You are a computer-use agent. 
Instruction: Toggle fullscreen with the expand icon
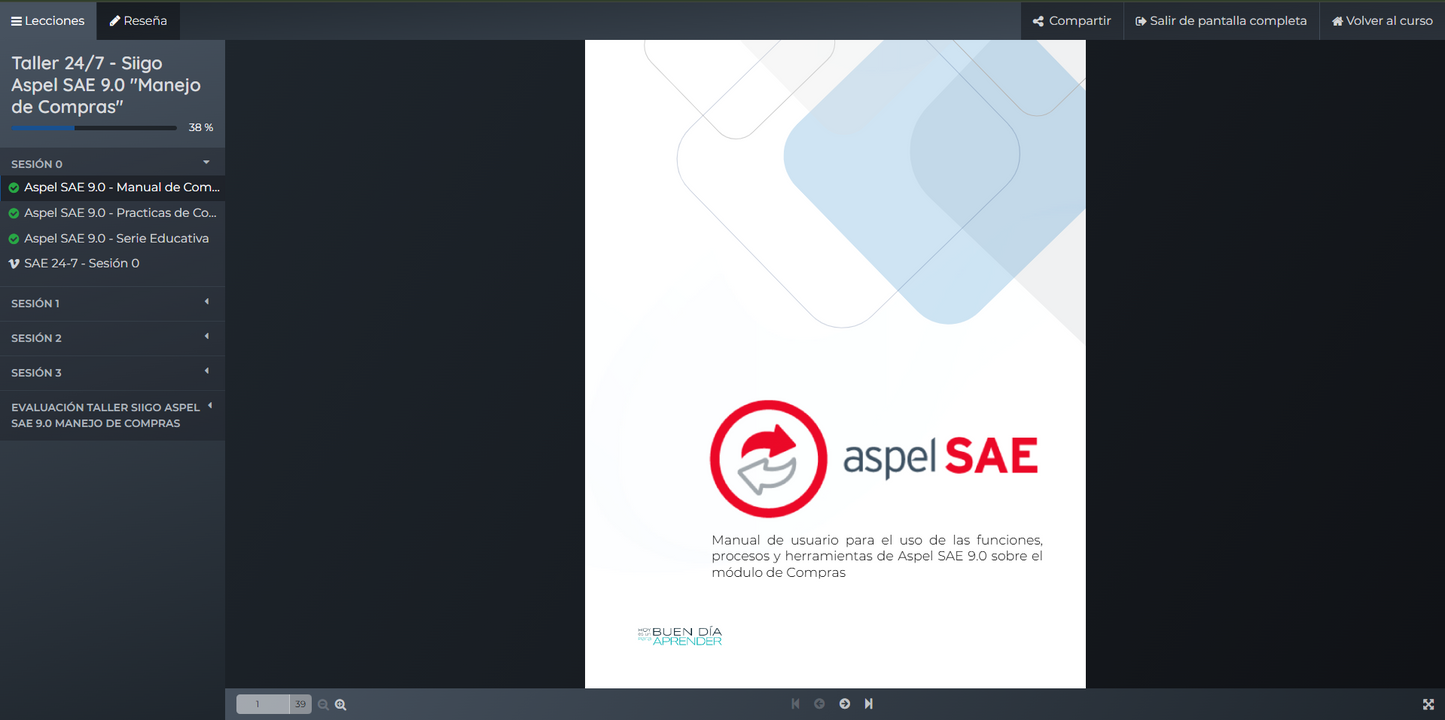(1428, 705)
